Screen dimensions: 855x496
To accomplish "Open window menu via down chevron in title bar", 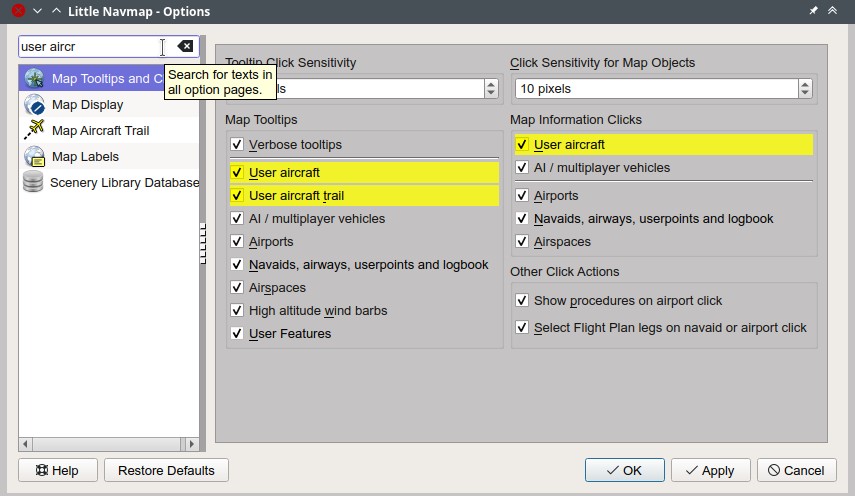I will pyautogui.click(x=37, y=11).
